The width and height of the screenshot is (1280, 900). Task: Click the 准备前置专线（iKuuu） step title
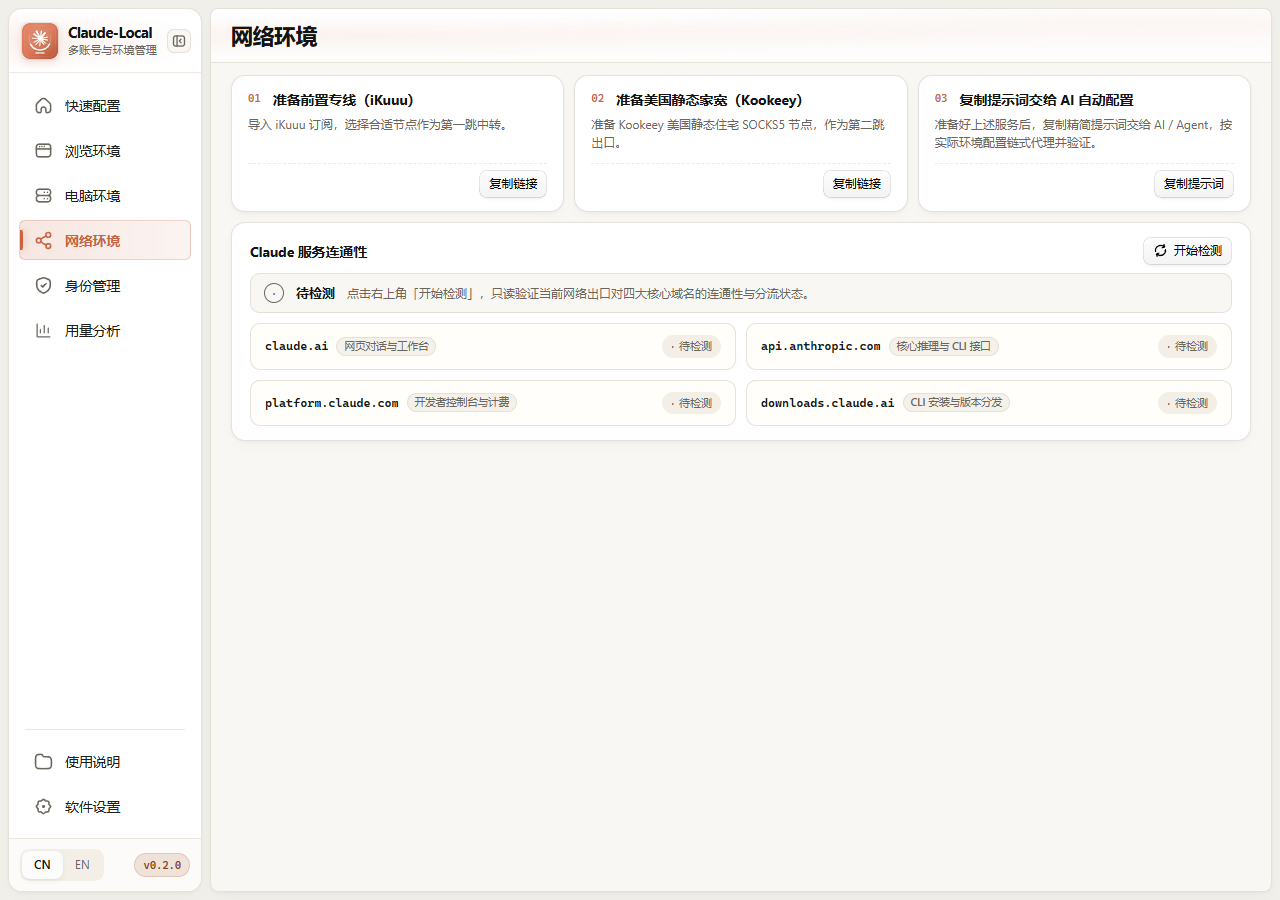[x=343, y=100]
